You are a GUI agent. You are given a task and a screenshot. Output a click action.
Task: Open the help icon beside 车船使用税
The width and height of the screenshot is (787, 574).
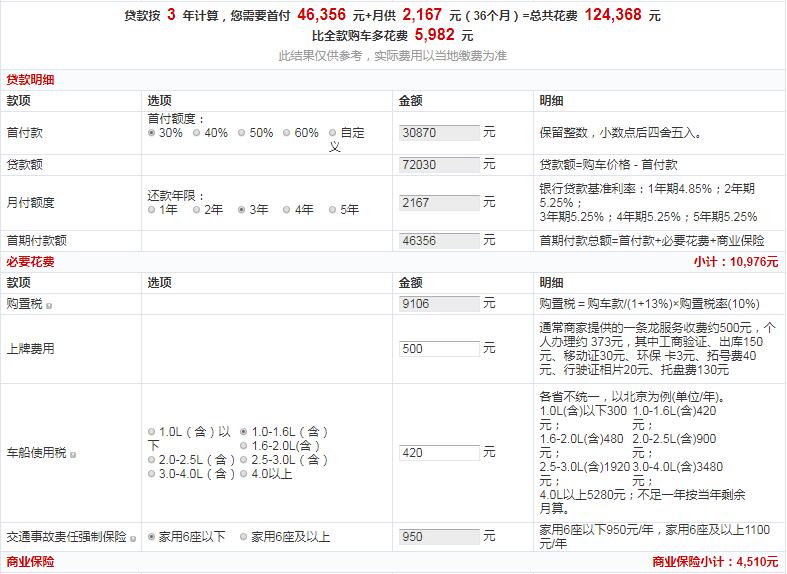point(73,455)
